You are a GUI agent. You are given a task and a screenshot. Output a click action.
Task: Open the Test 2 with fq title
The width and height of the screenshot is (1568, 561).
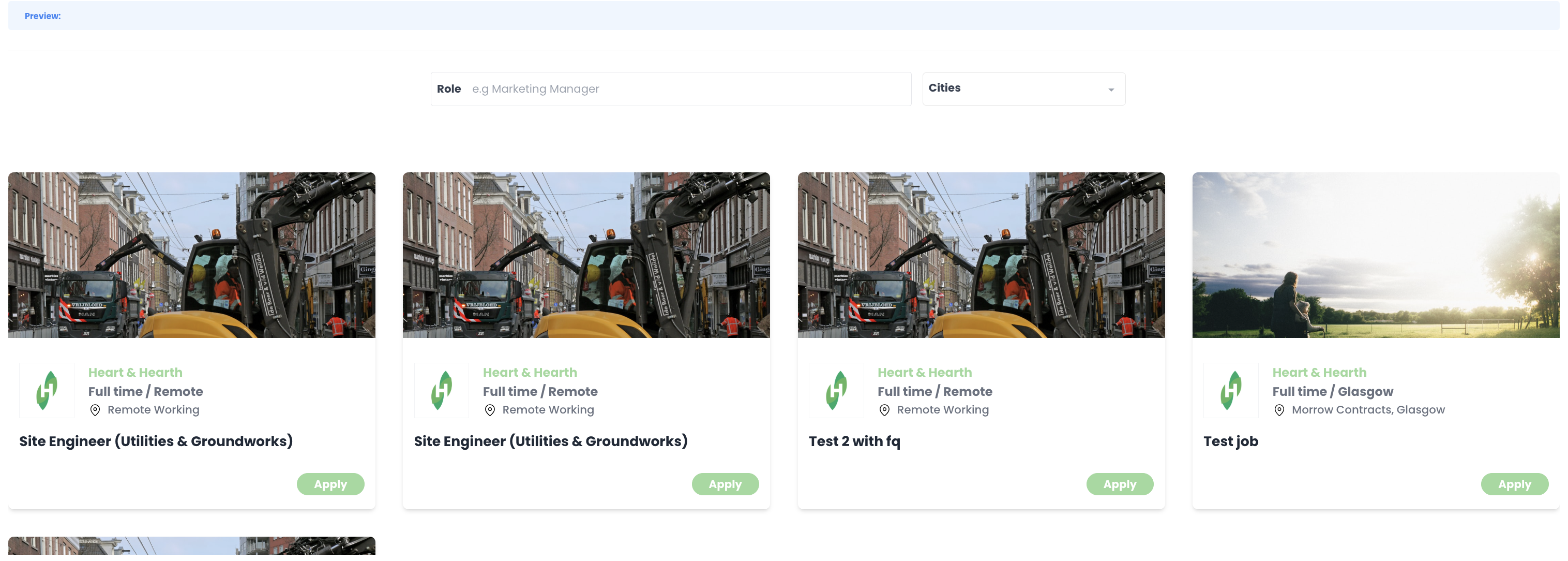point(854,441)
